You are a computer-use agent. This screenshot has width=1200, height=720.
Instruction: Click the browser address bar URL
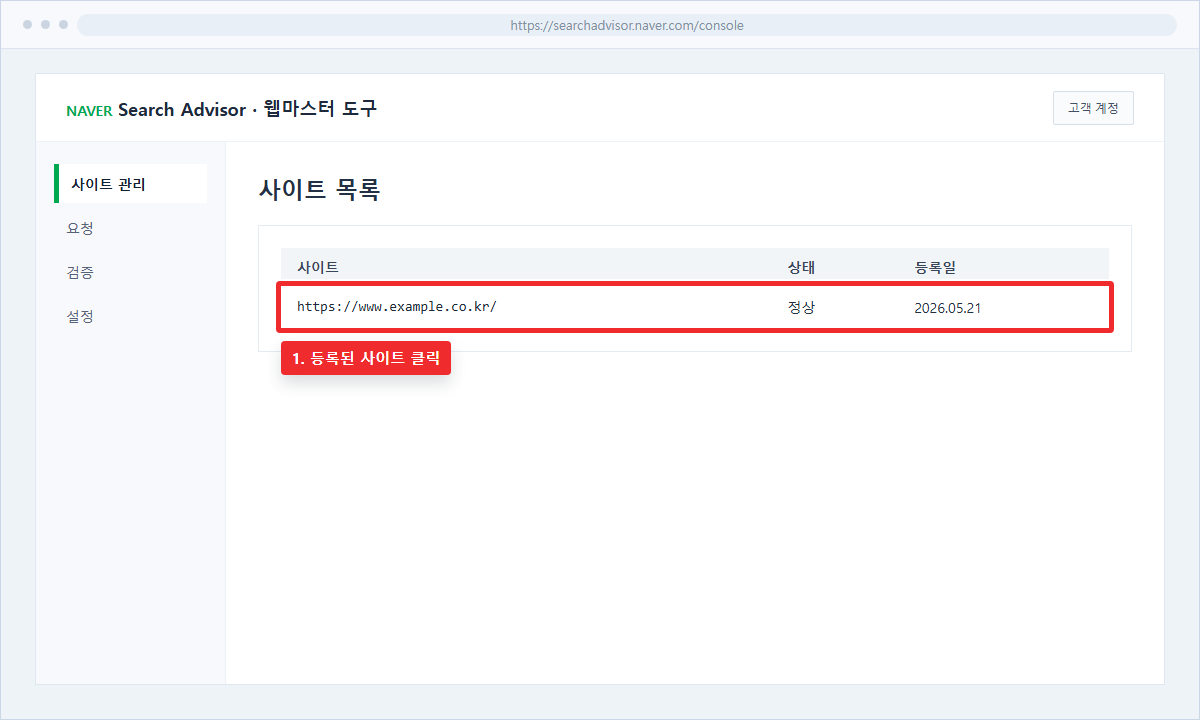point(627,25)
